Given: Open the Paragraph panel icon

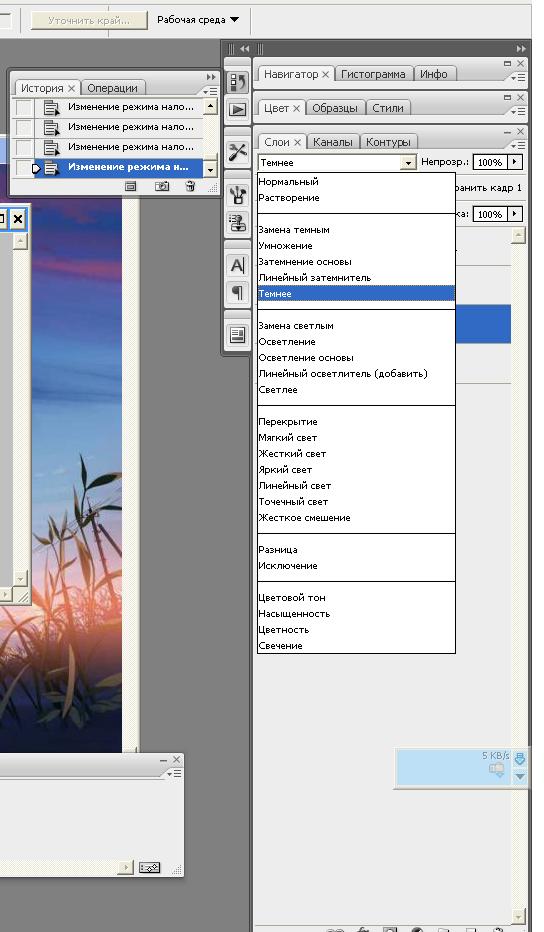Looking at the screenshot, I should click(x=237, y=292).
